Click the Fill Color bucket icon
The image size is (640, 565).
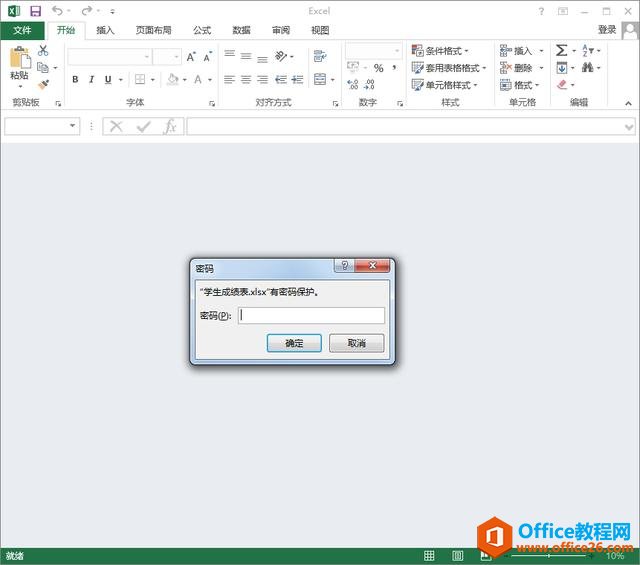tap(173, 79)
